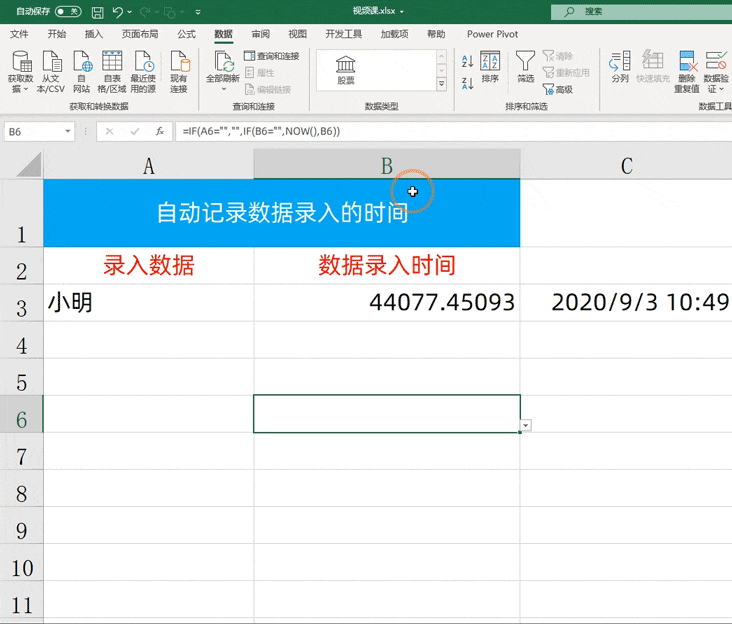Select column C header
Image resolution: width=732 pixels, height=624 pixels.
pos(626,164)
